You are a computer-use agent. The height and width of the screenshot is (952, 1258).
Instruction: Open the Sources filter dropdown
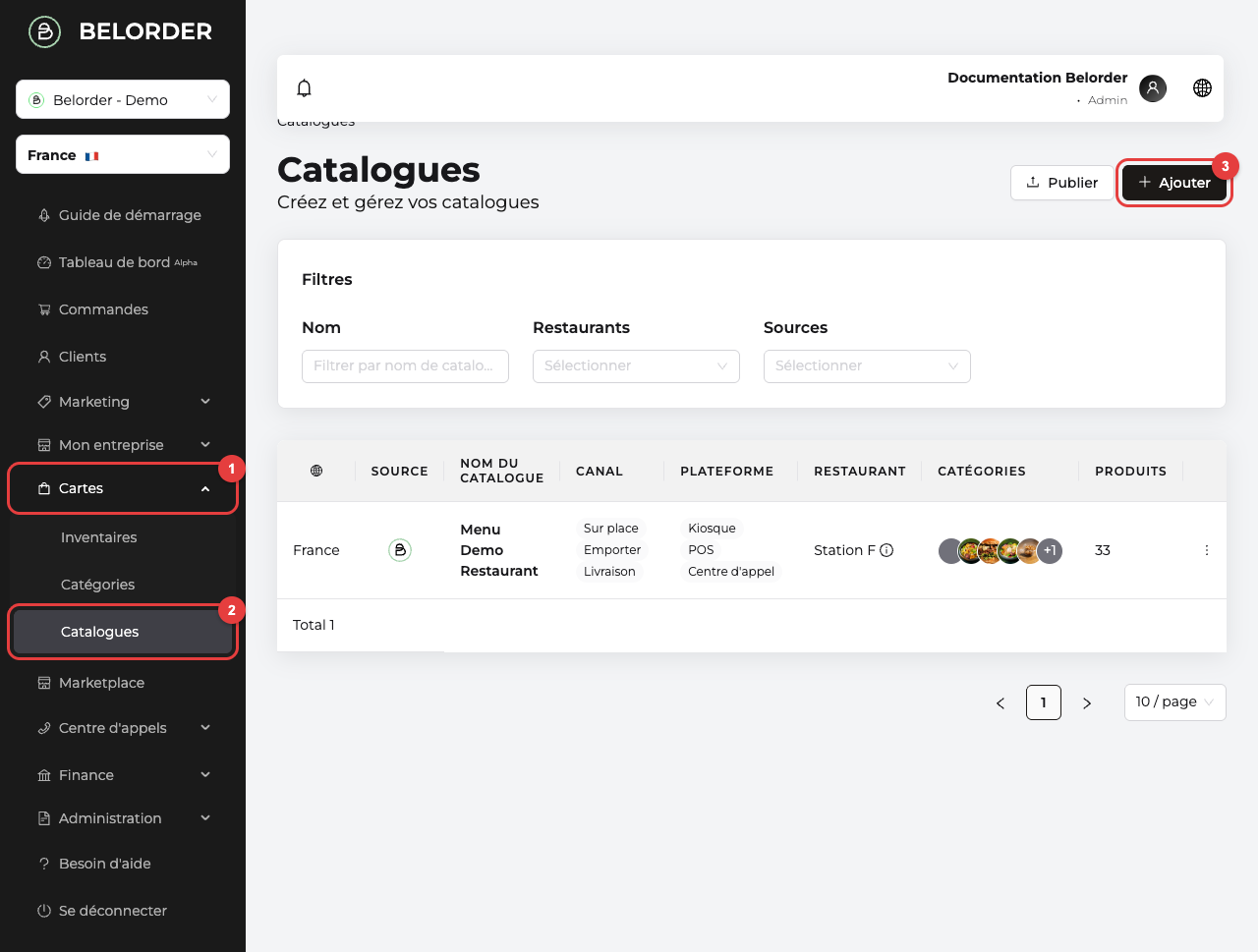[x=867, y=366]
